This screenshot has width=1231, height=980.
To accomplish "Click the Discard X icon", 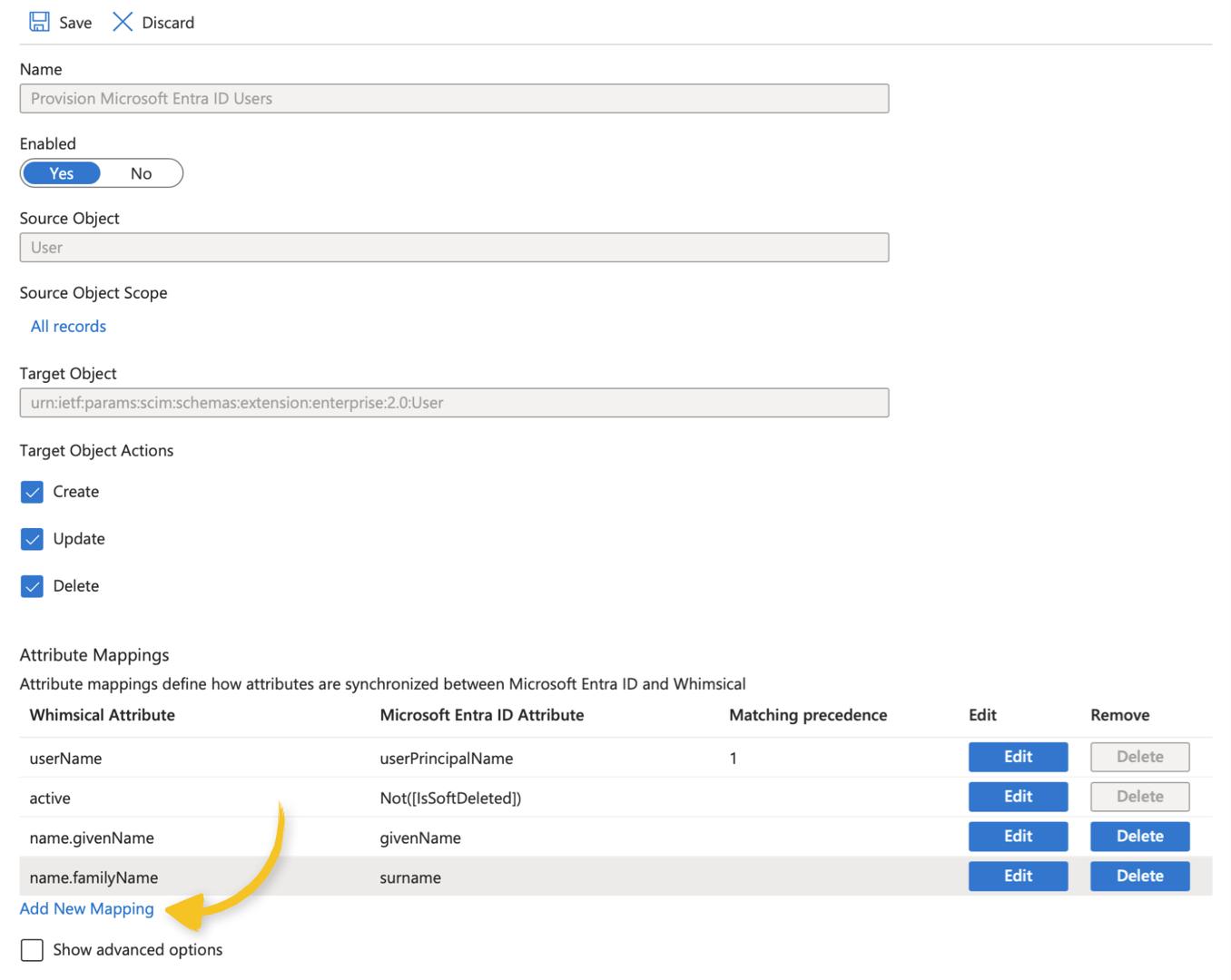I will click(x=123, y=22).
